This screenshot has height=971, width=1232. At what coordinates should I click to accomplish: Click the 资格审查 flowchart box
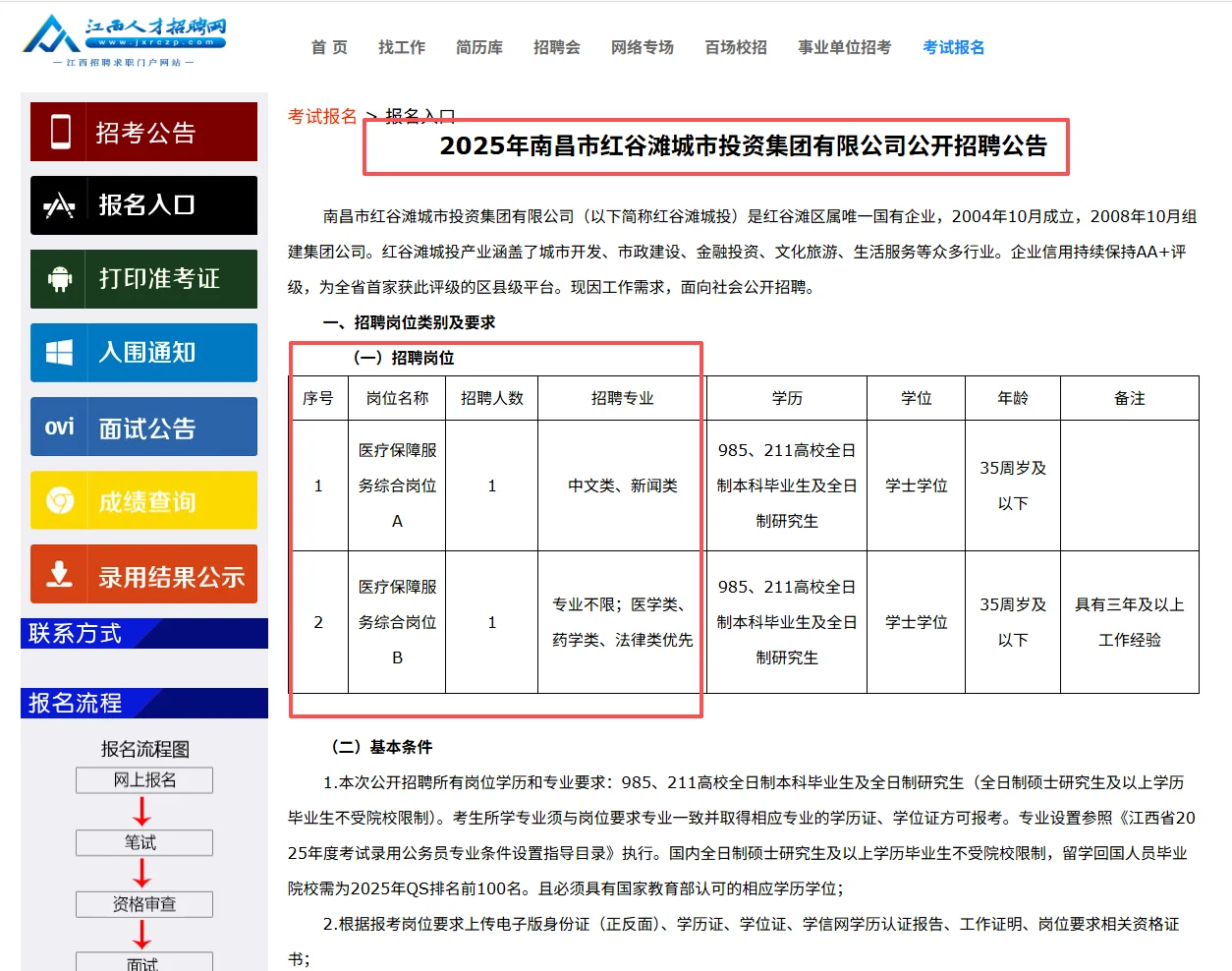(x=143, y=904)
